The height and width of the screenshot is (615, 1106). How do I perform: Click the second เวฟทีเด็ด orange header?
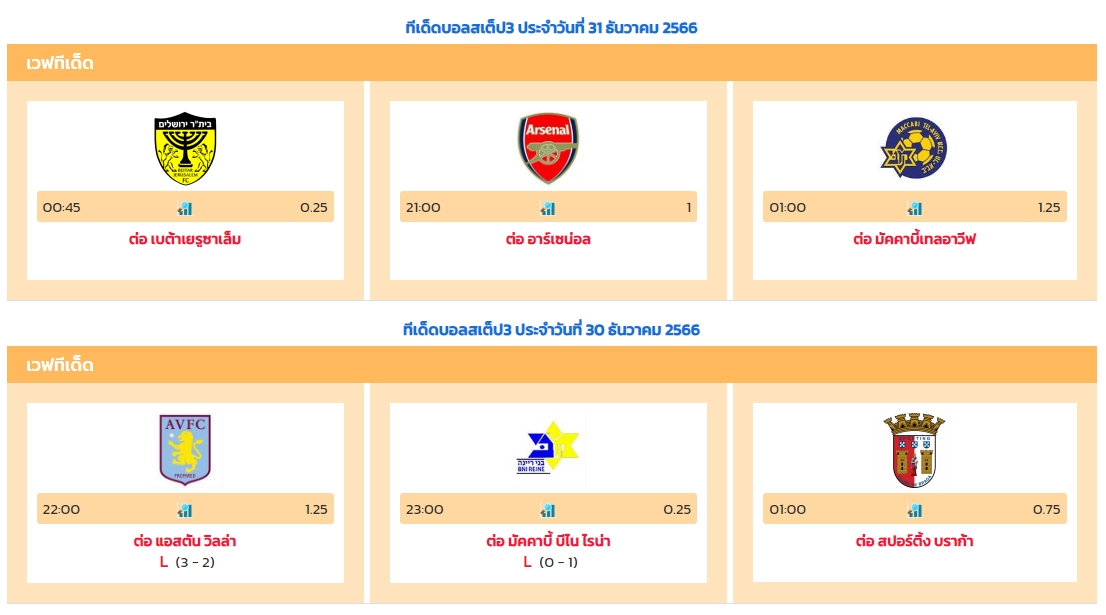[x=552, y=365]
